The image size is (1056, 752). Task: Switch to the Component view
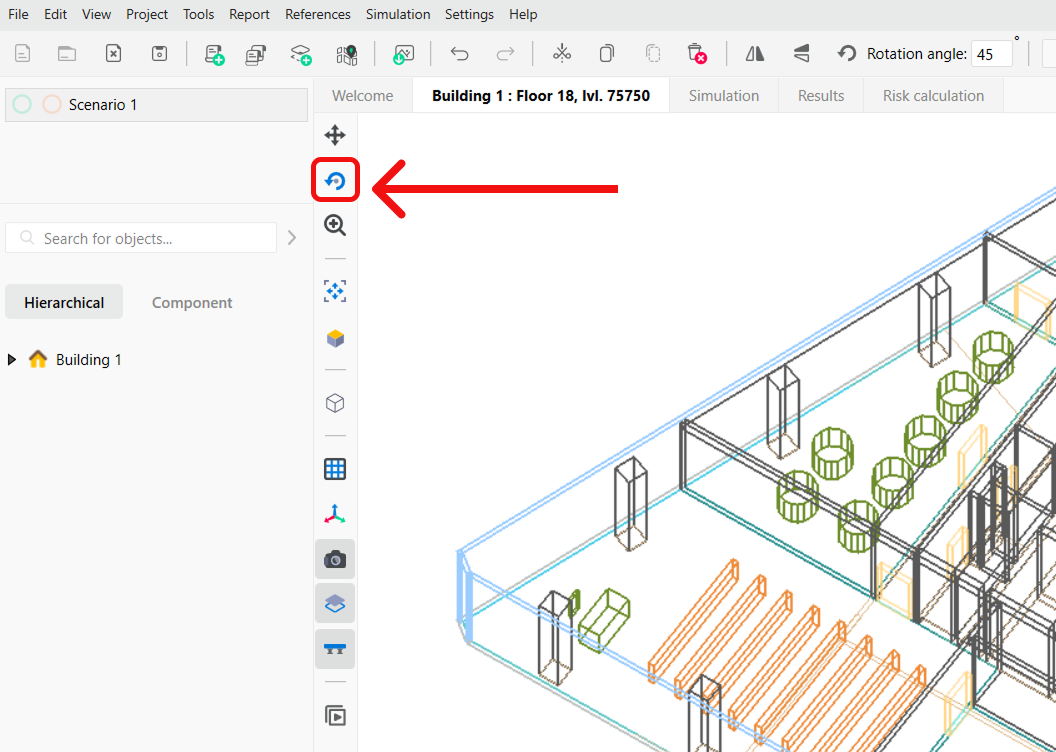192,302
